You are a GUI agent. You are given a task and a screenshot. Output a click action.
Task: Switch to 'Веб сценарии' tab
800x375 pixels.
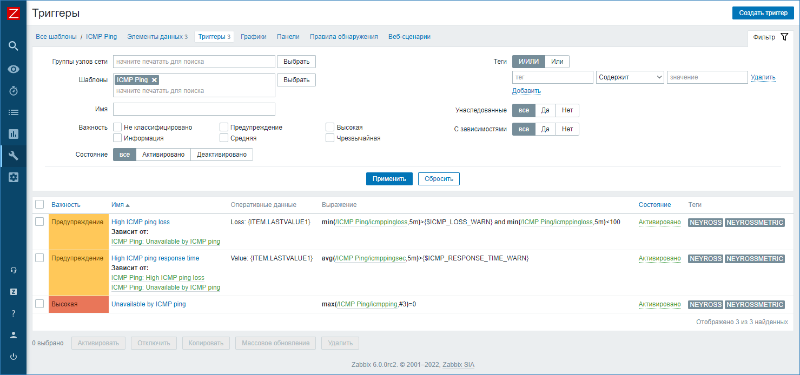click(409, 37)
